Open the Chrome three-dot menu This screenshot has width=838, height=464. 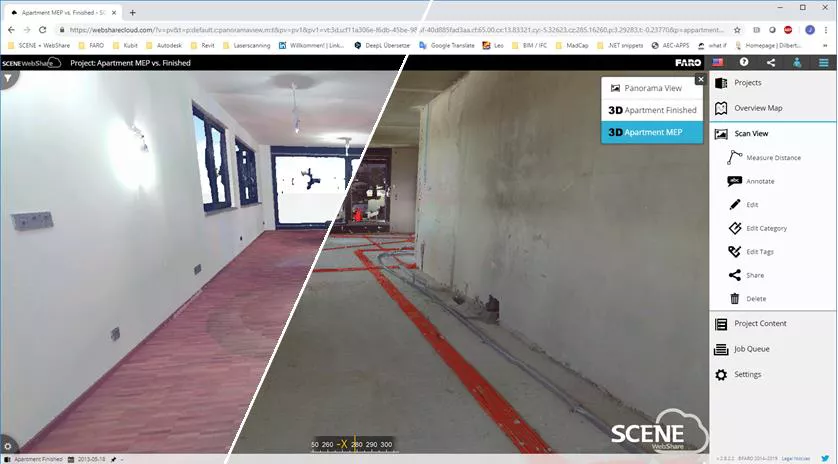(826, 30)
